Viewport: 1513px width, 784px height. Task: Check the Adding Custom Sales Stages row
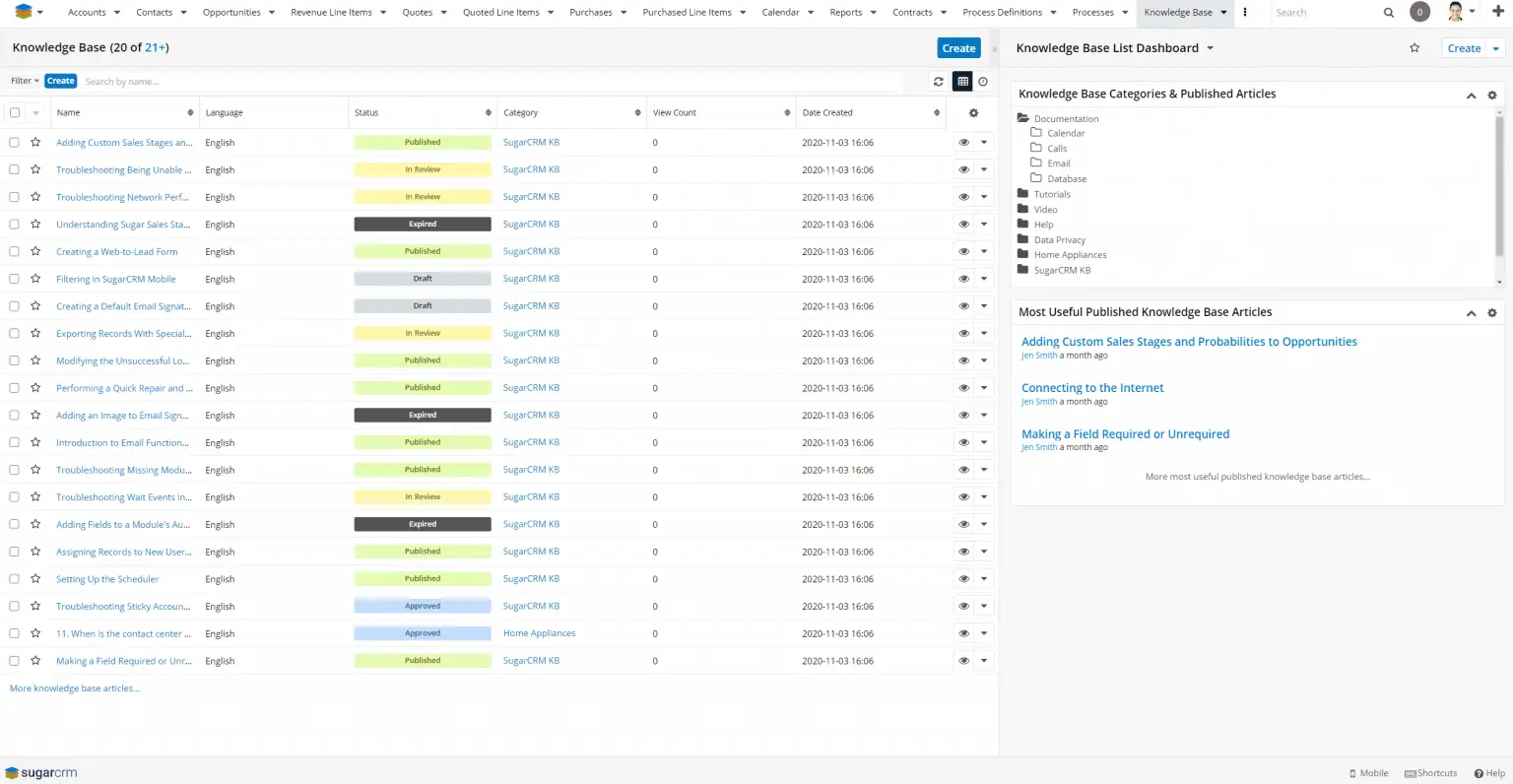[15, 142]
